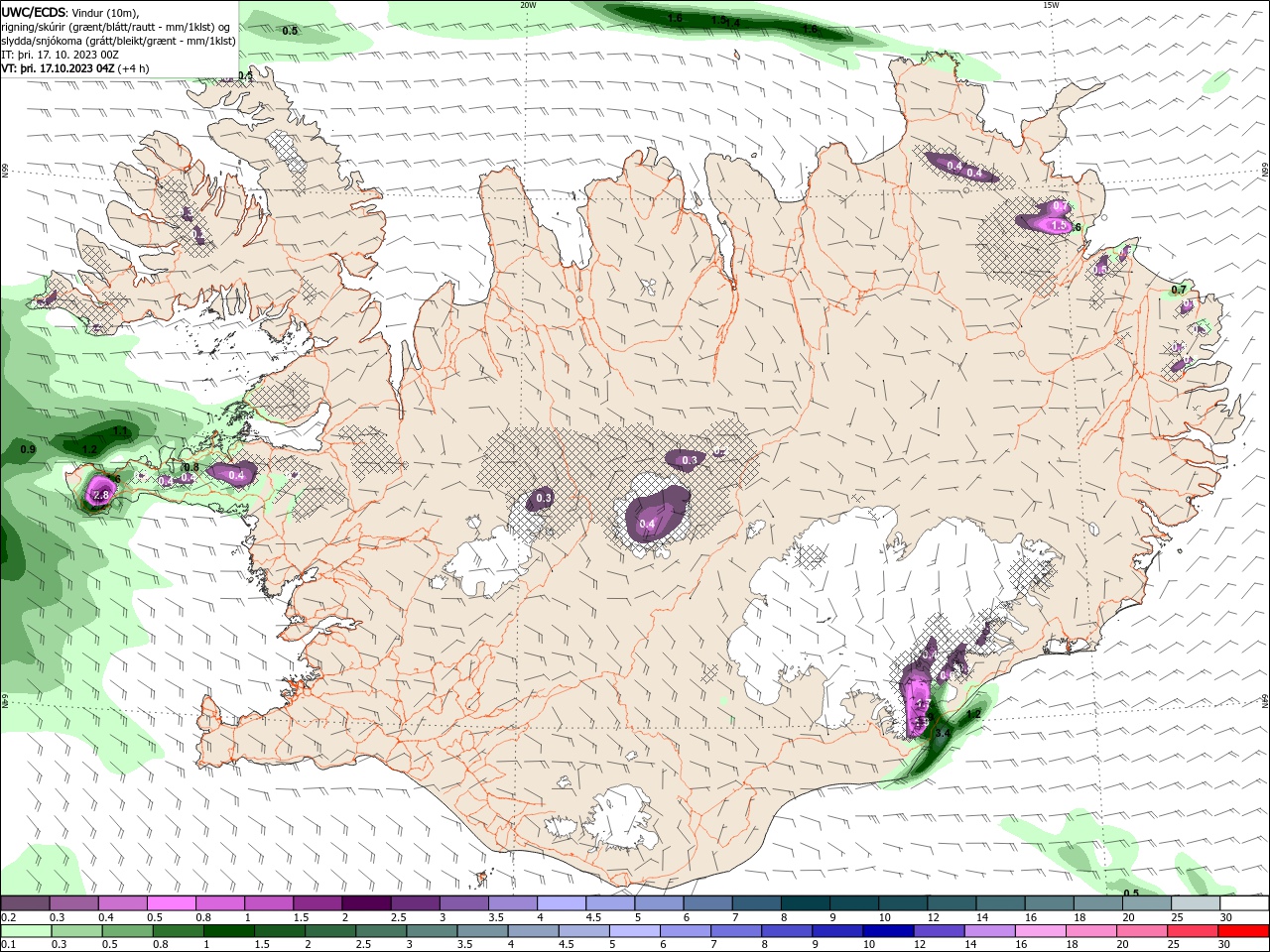Select the dark mauve 0.2 swatch in top legend row

click(25, 903)
